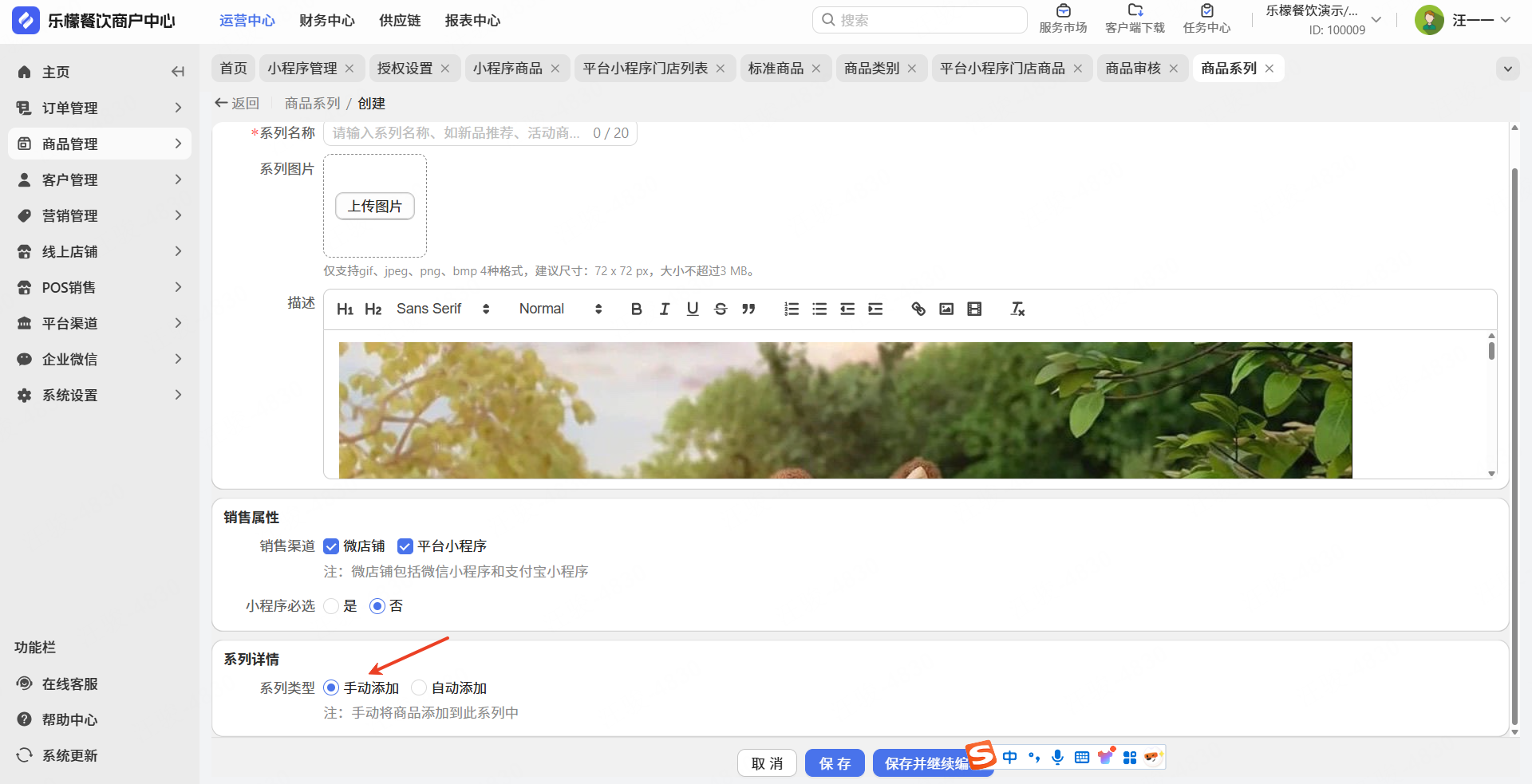Expand 客户管理 menu
The image size is (1532, 784).
point(100,179)
